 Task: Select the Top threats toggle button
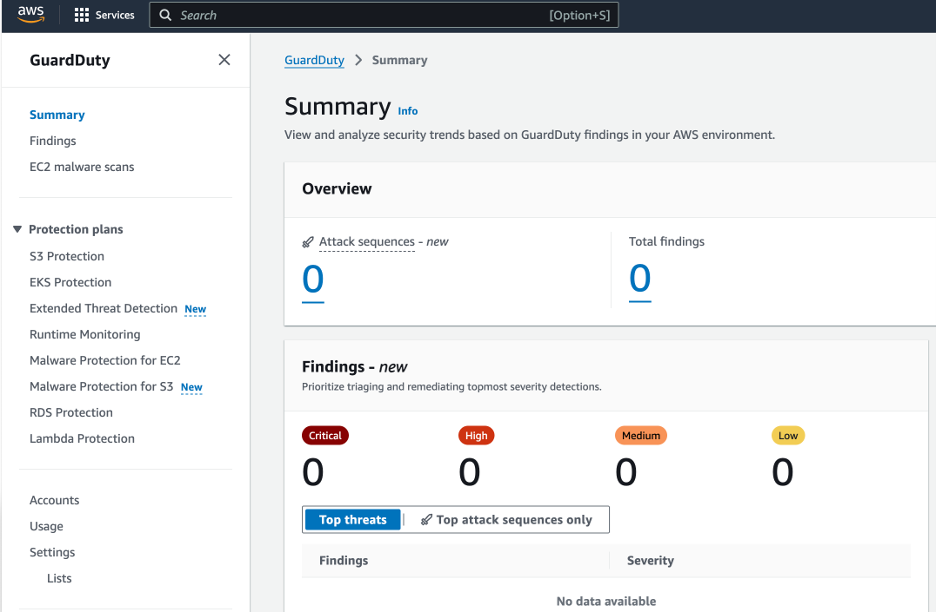[x=353, y=520]
